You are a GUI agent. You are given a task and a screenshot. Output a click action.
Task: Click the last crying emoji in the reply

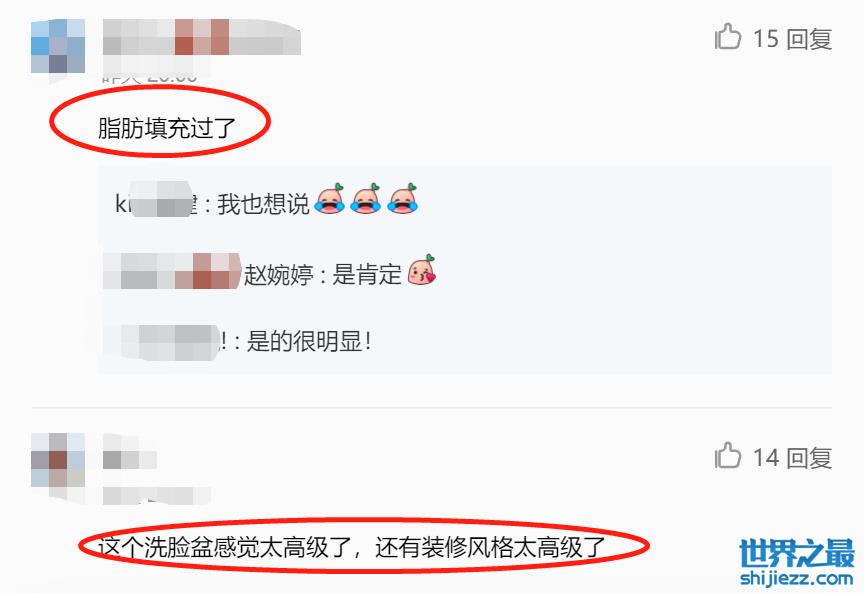[x=403, y=199]
